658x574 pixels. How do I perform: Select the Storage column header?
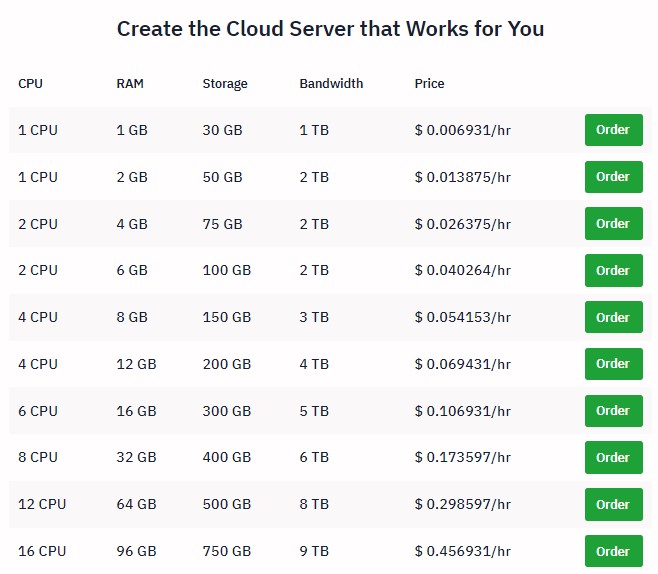225,83
